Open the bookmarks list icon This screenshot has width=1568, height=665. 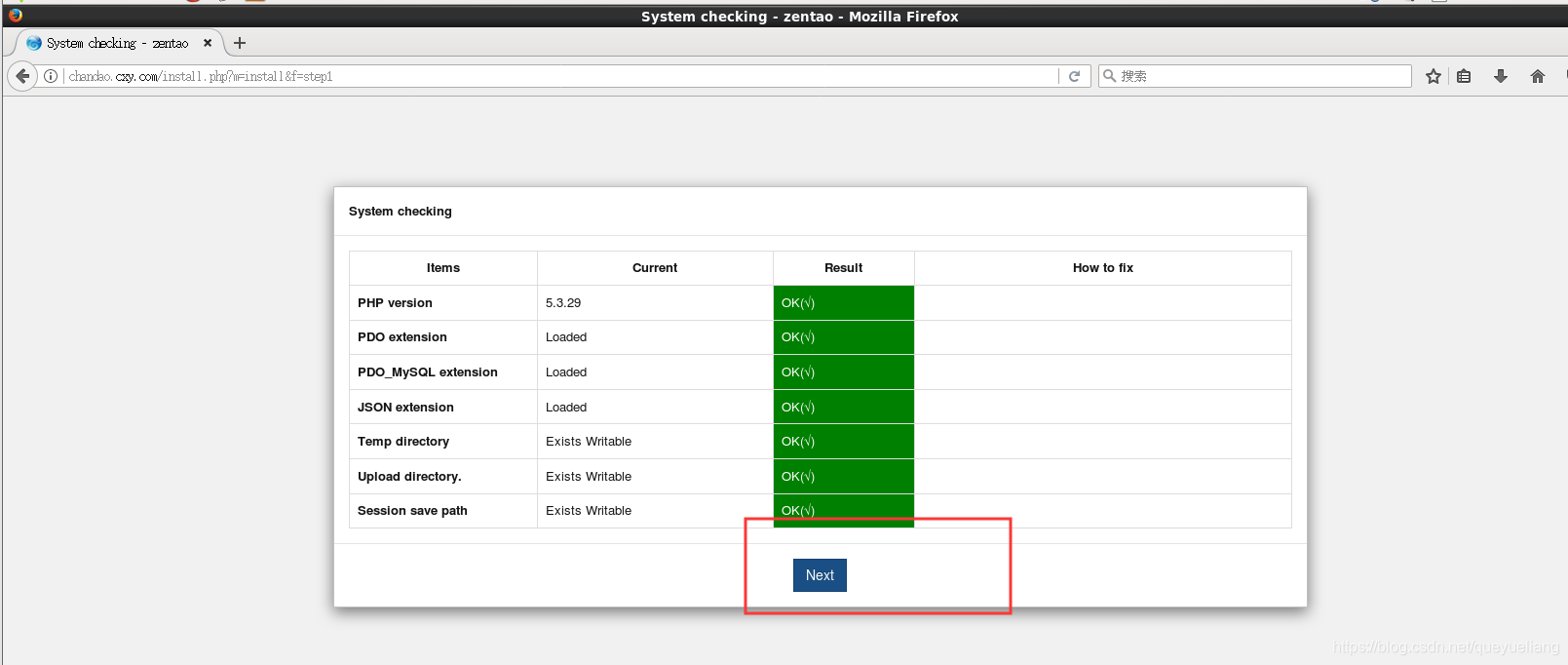pyautogui.click(x=1464, y=76)
